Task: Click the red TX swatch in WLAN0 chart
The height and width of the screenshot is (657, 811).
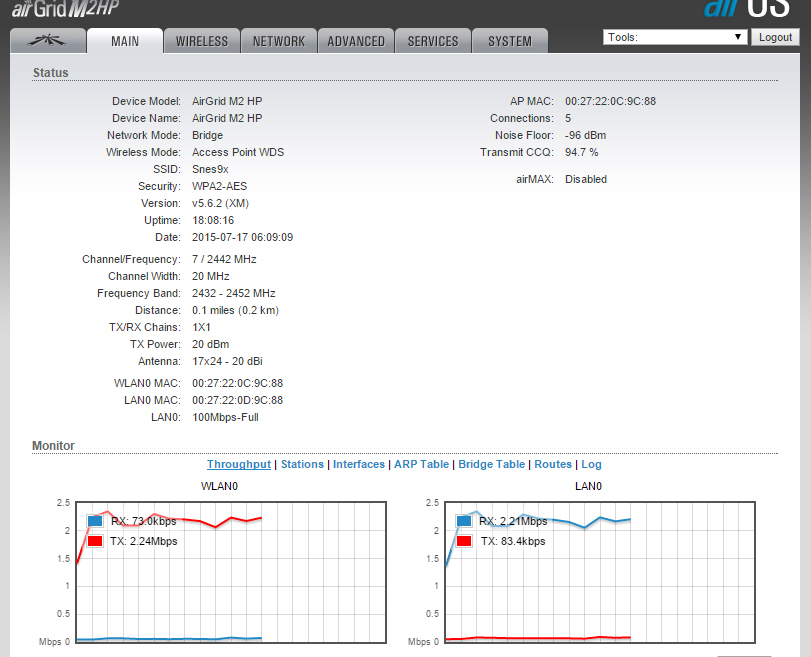Action: [95, 541]
